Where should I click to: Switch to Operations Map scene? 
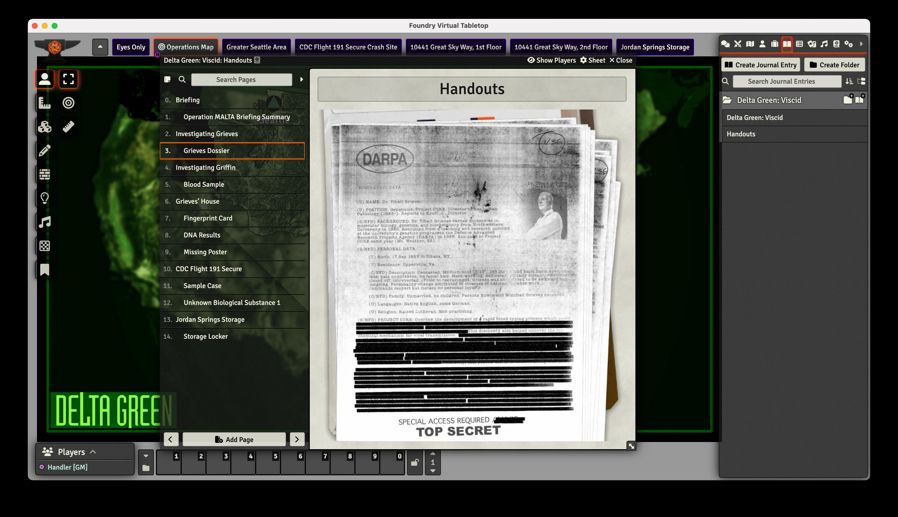(x=186, y=47)
